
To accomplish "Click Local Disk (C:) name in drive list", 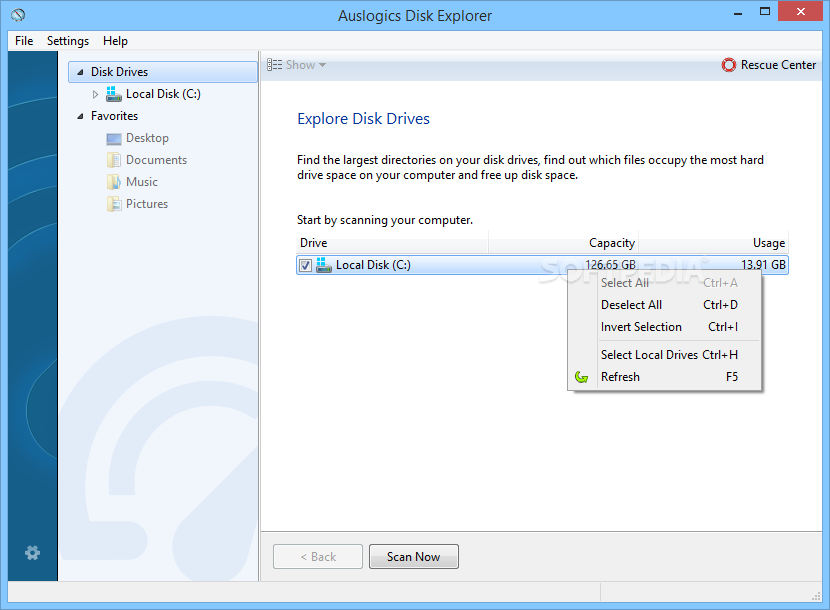I will pyautogui.click(x=373, y=265).
